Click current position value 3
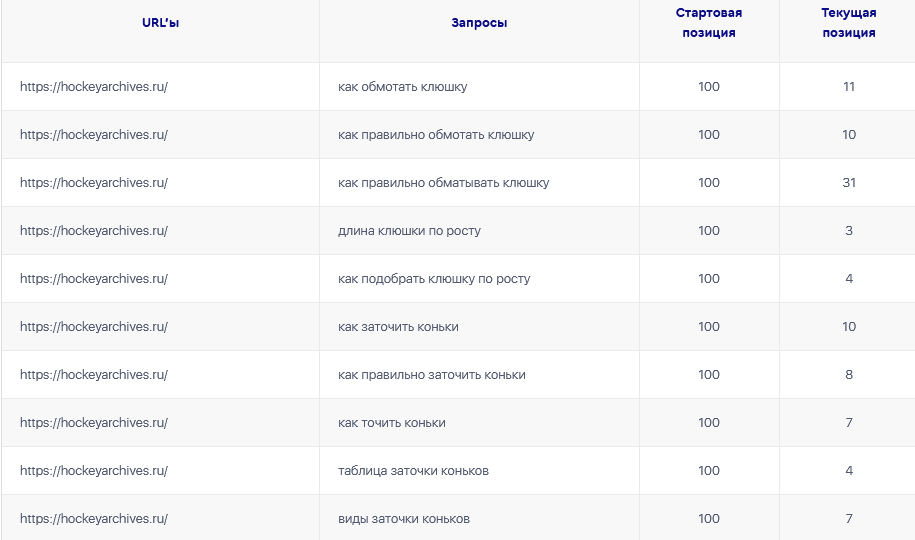The image size is (915, 540). 849,231
